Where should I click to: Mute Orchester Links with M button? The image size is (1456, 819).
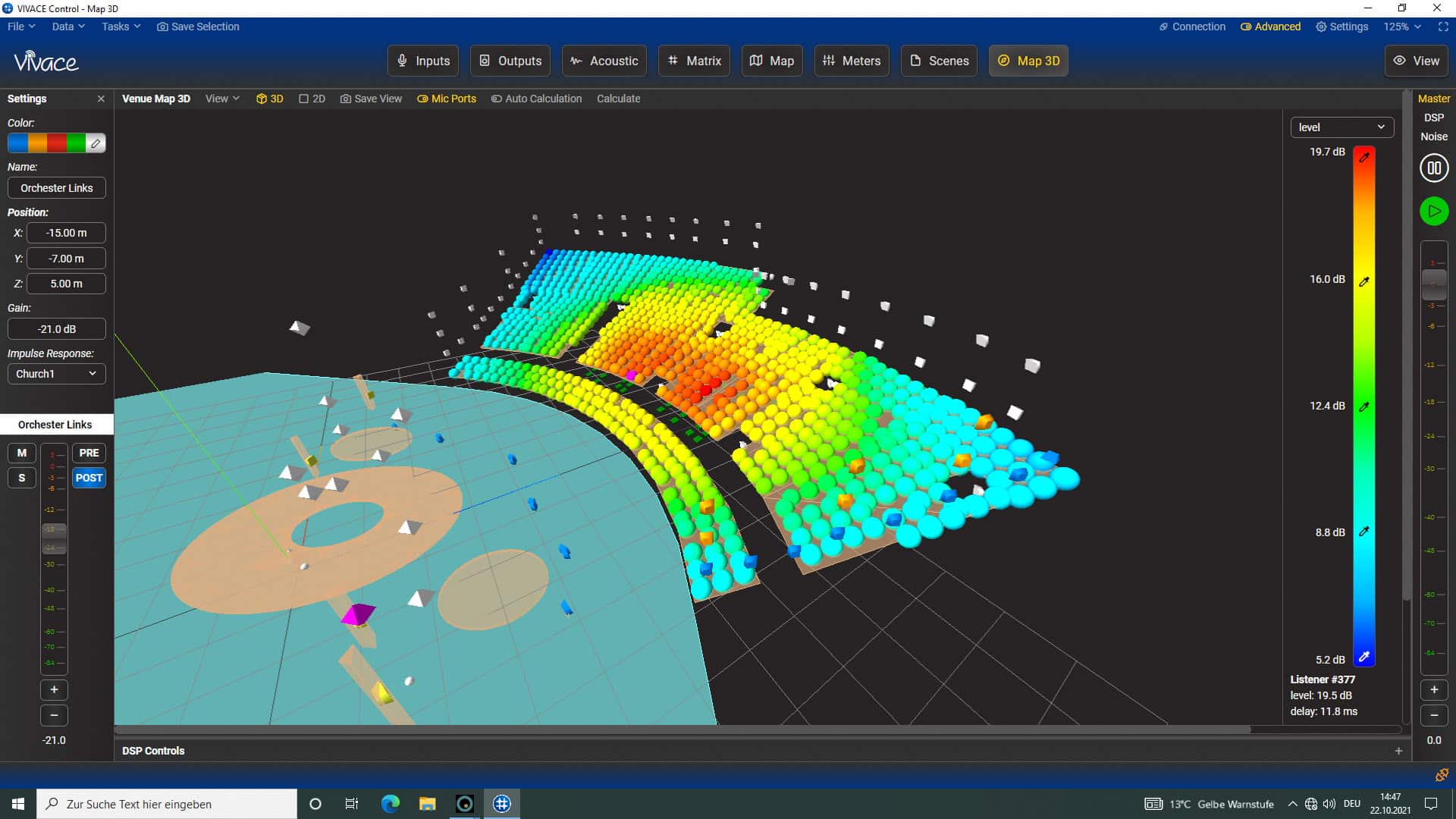click(x=22, y=453)
